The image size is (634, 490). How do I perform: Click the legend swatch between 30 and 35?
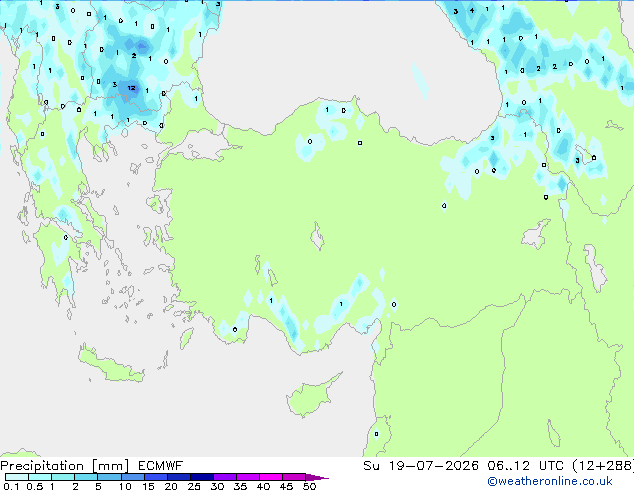[225, 477]
